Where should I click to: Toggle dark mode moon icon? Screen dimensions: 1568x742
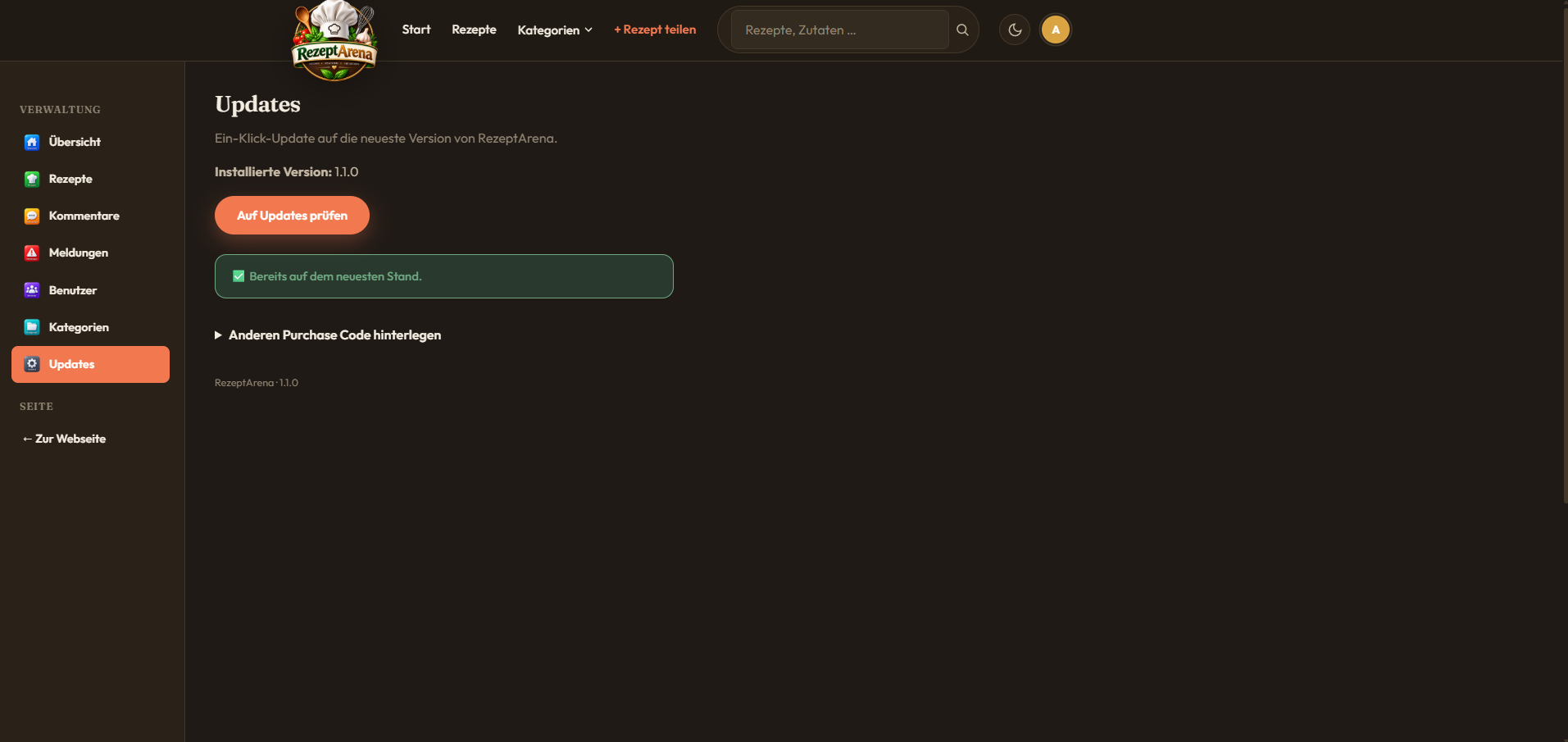[1015, 30]
